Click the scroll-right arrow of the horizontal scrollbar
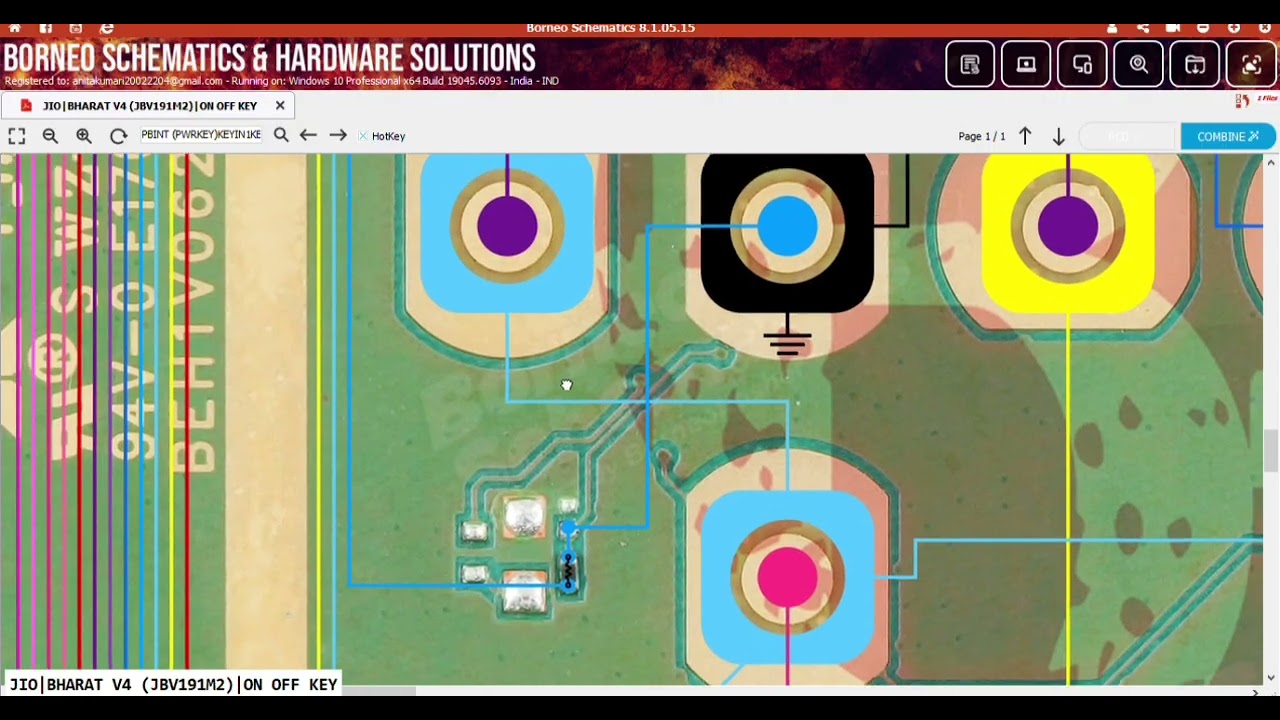 [1256, 691]
